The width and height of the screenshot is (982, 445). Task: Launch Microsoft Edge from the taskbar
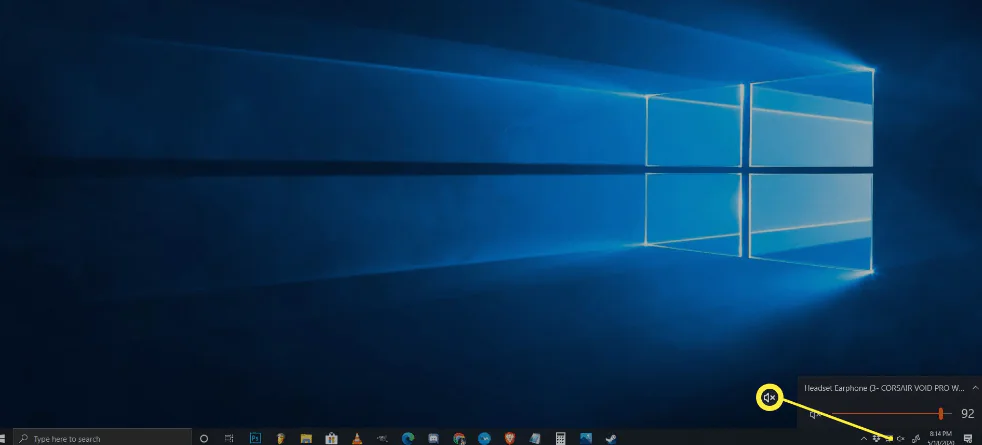(x=408, y=438)
